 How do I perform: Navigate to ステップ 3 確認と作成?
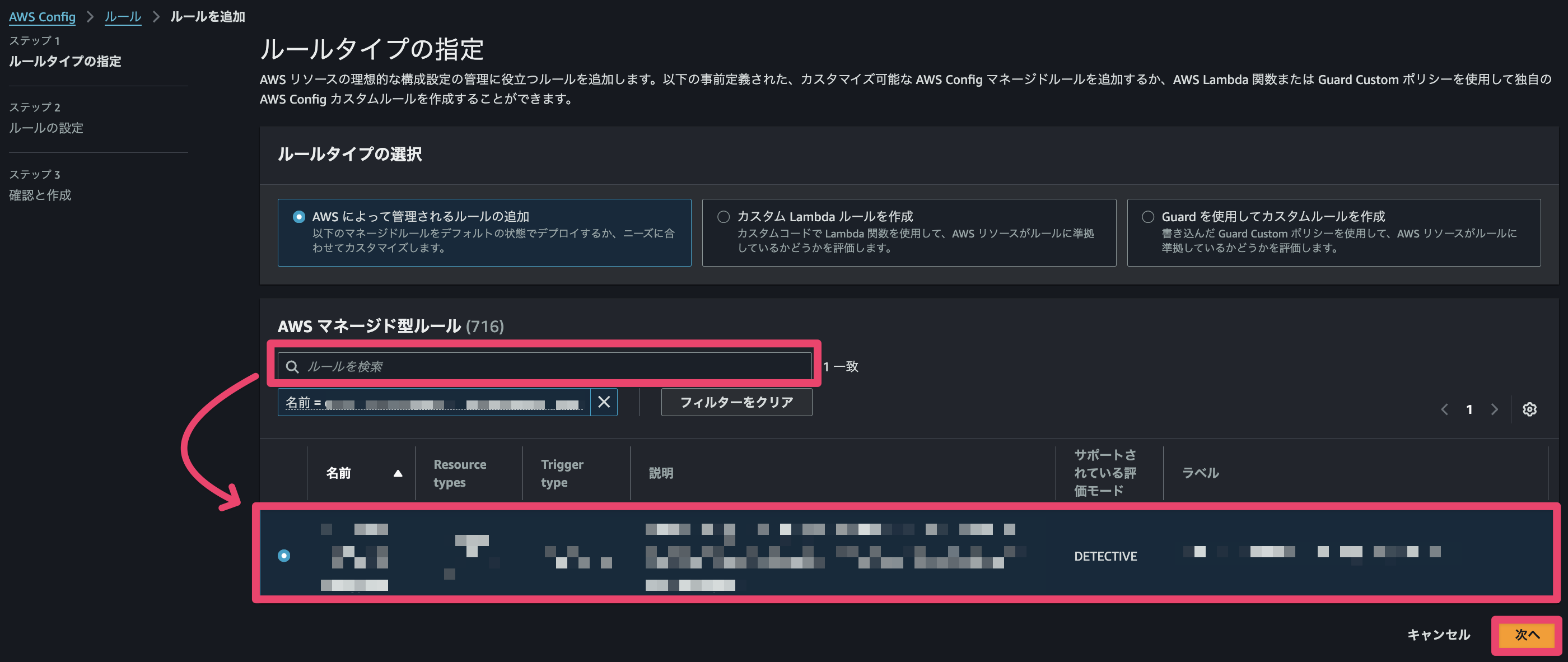point(40,195)
